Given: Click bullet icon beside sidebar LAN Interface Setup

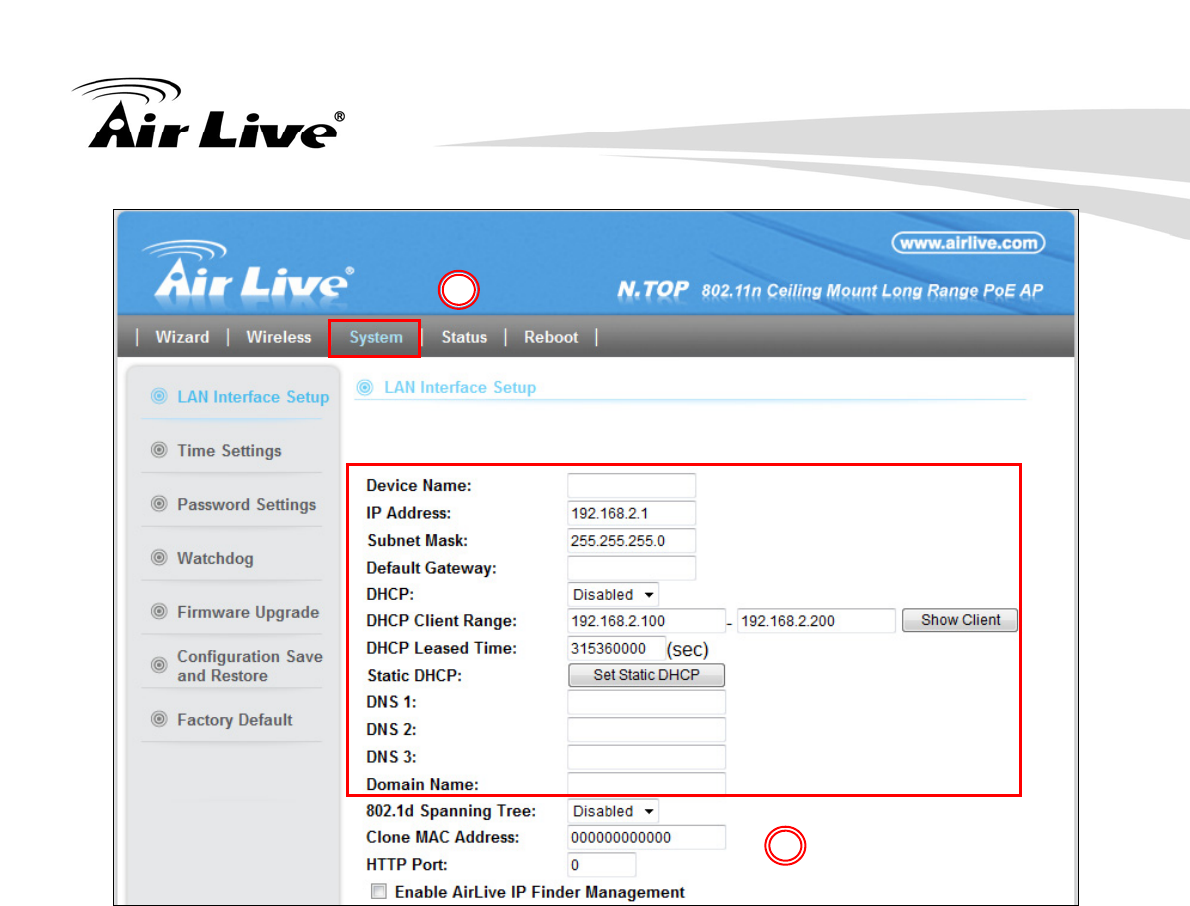Looking at the screenshot, I should (x=159, y=396).
